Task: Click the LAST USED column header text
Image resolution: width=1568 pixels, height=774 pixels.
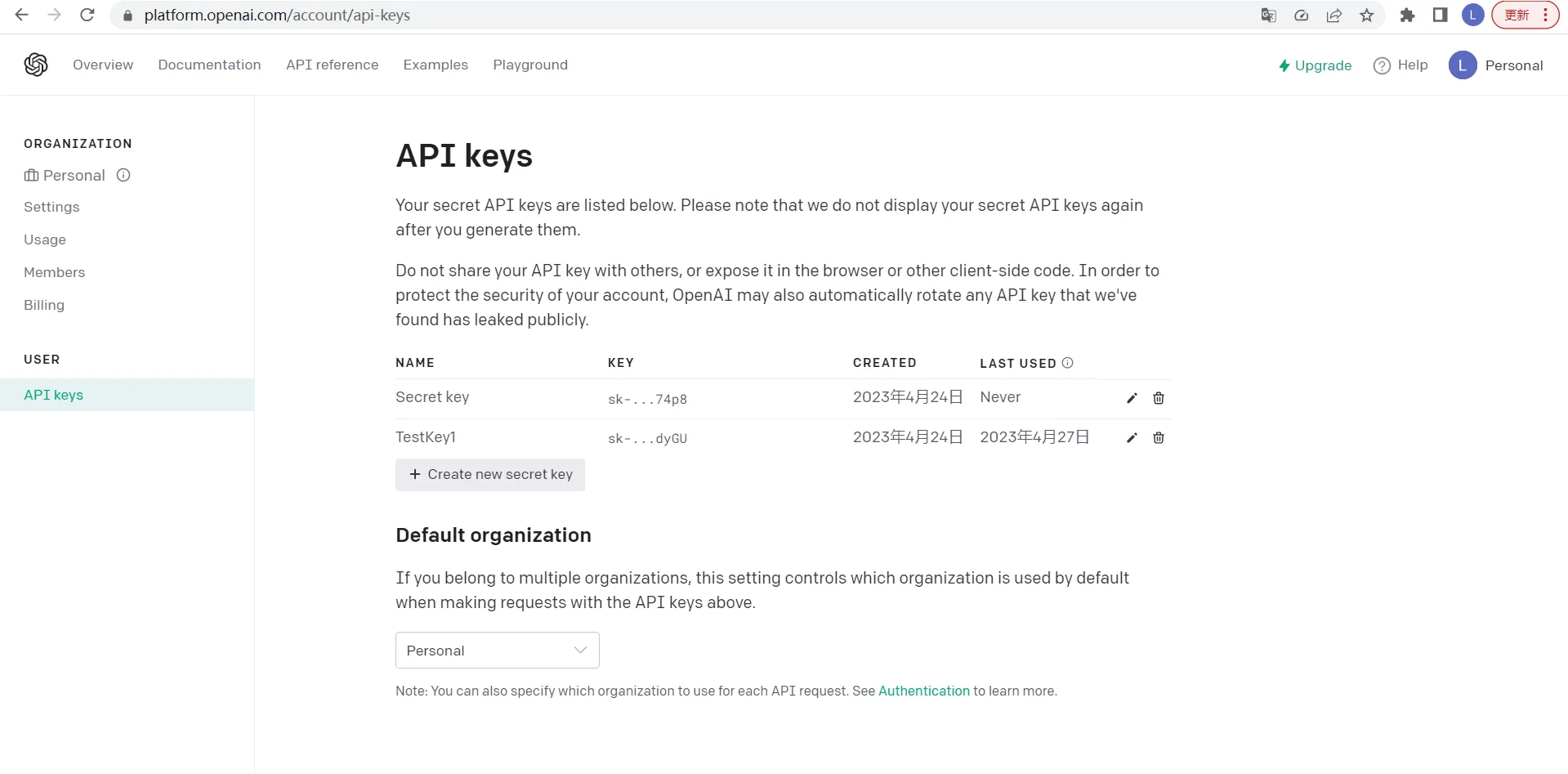Action: [x=1018, y=363]
